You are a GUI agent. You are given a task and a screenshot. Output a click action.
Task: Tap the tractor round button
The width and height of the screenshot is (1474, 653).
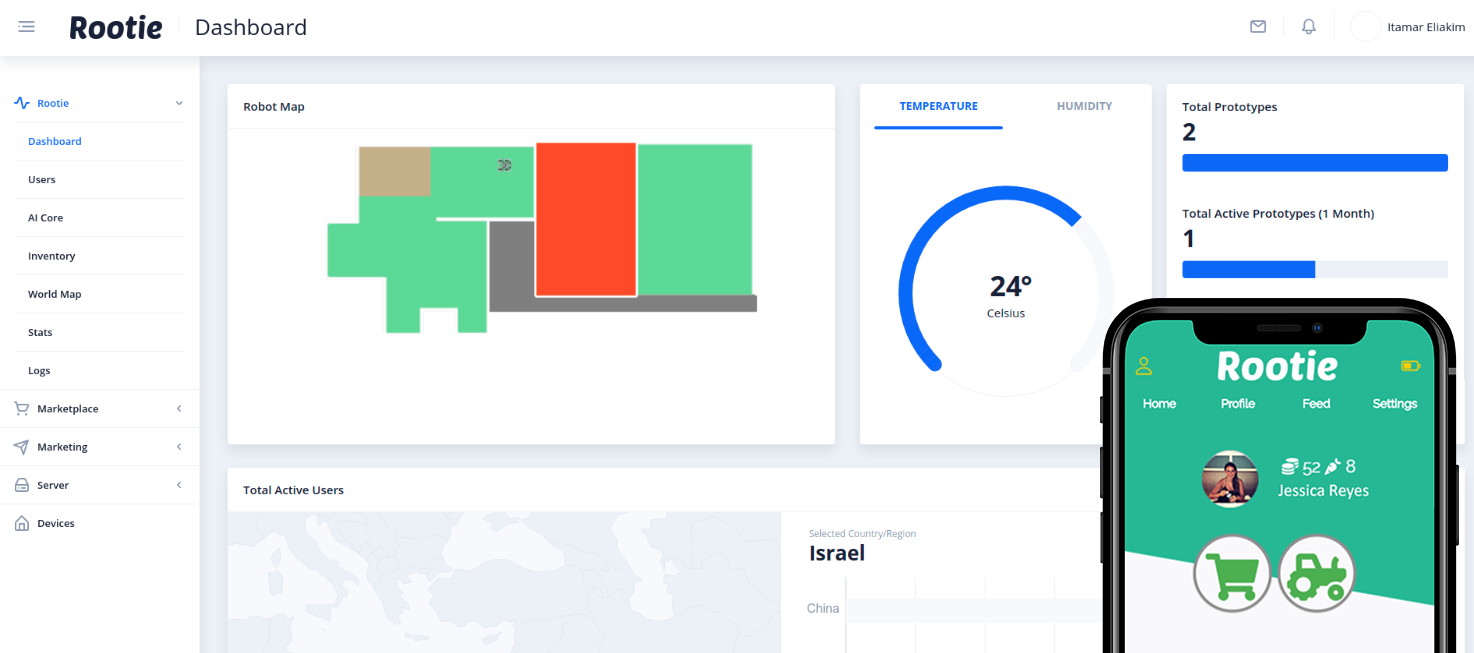(1316, 574)
